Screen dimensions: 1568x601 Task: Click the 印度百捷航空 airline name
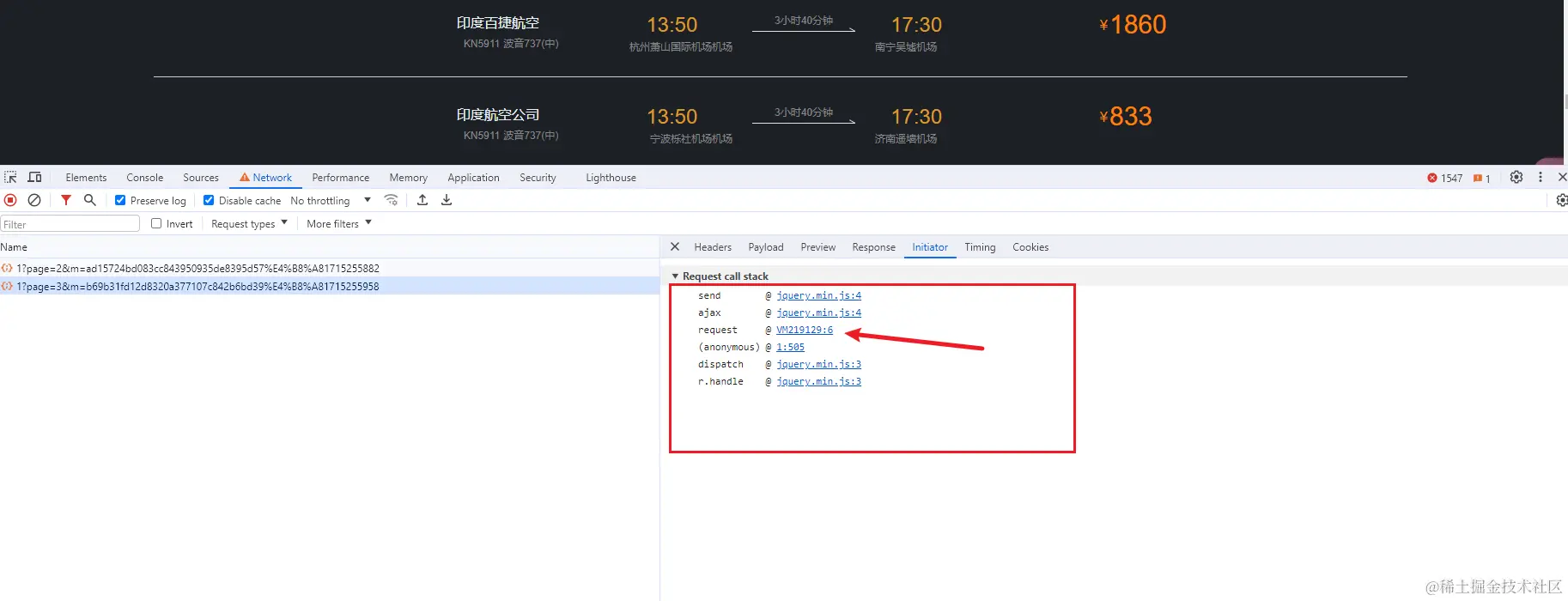[498, 23]
